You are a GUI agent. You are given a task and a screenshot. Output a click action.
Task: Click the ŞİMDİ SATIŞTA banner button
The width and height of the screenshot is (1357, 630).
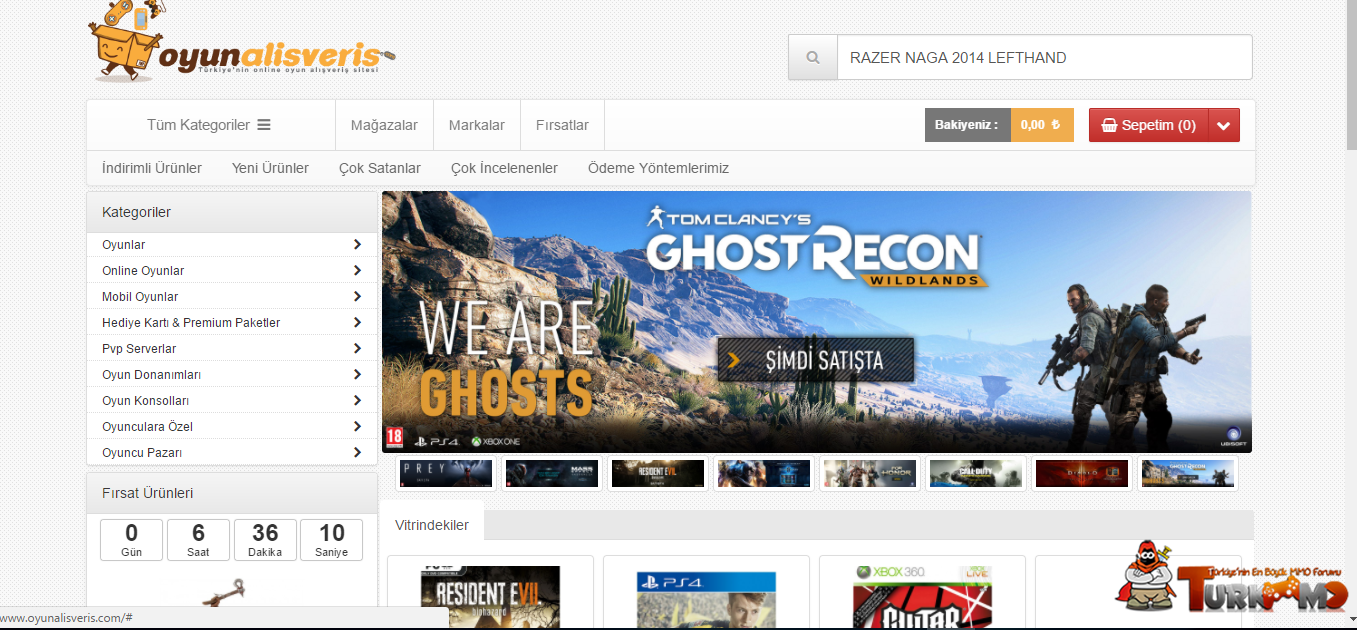pyautogui.click(x=815, y=360)
